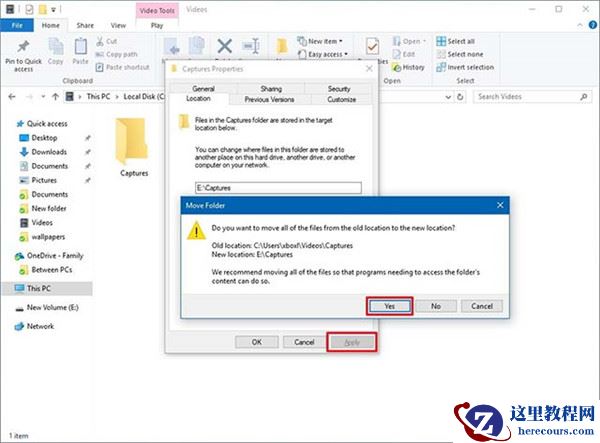Open the New item dropdown
600x443 pixels.
point(320,41)
